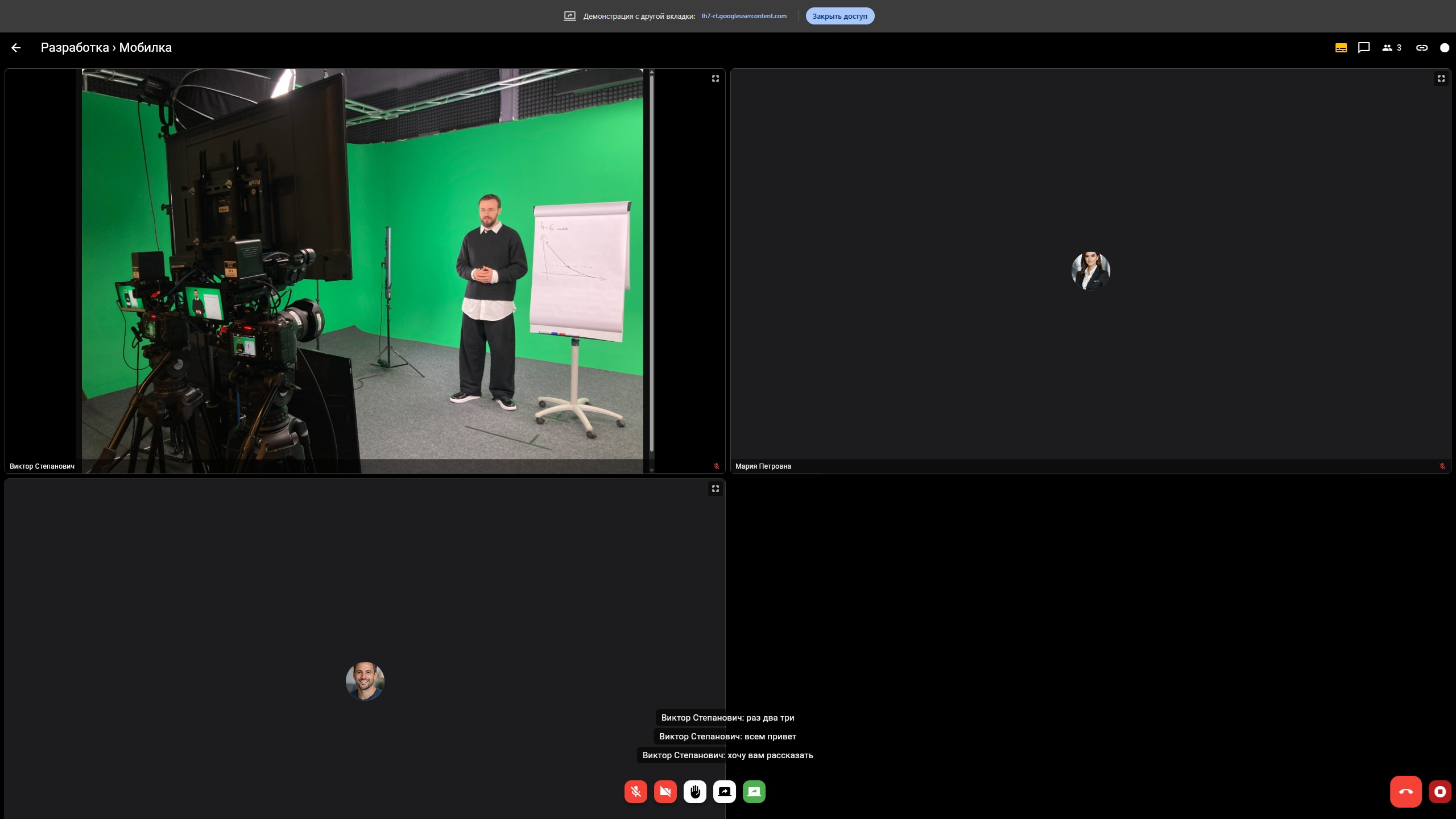
Task: Toggle the yellow subtitles icon in the header
Action: click(1341, 48)
